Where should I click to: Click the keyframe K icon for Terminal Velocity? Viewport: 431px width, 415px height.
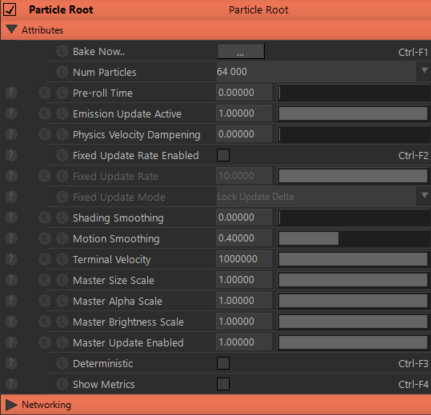(44, 259)
